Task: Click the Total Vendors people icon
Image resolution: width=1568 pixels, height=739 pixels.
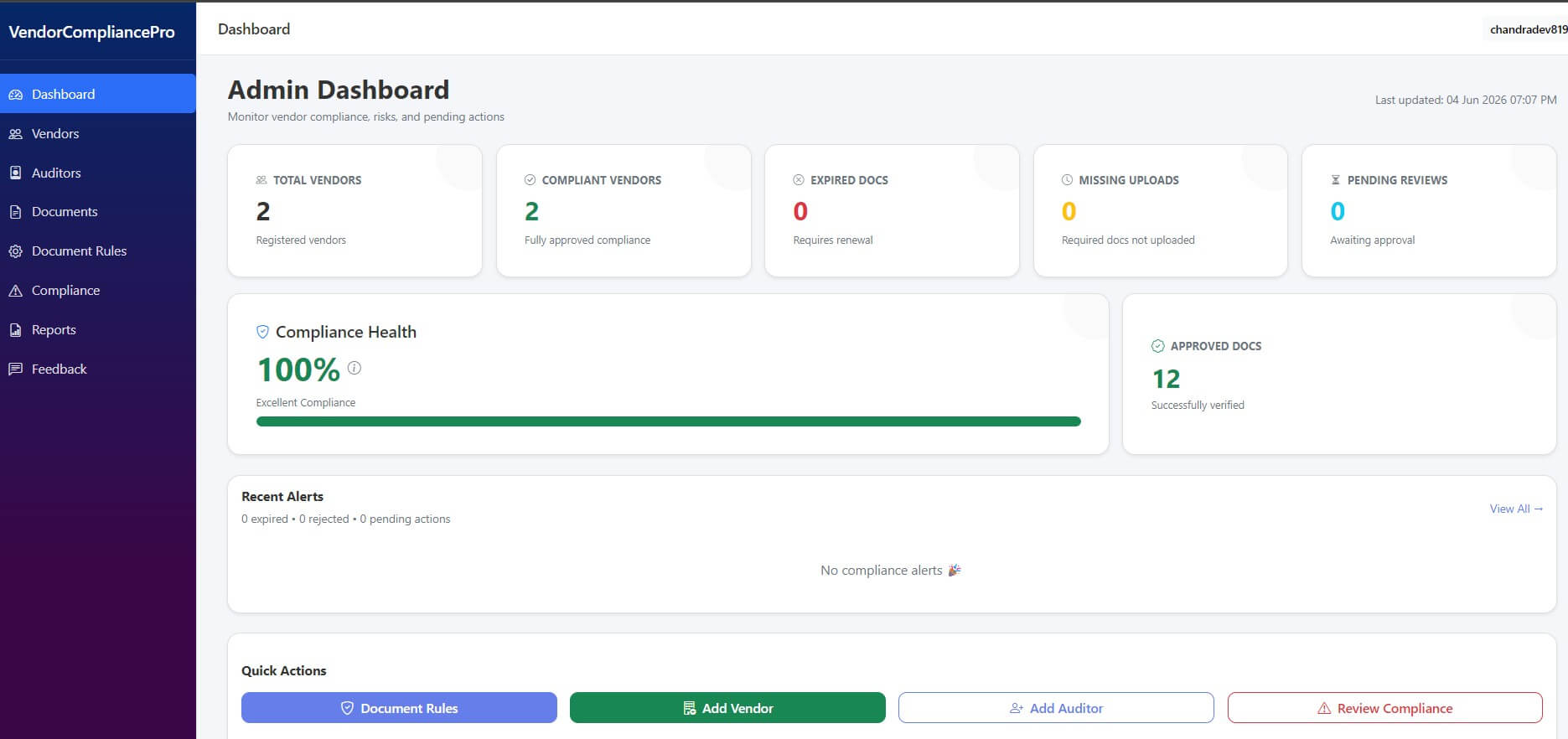Action: click(x=261, y=180)
